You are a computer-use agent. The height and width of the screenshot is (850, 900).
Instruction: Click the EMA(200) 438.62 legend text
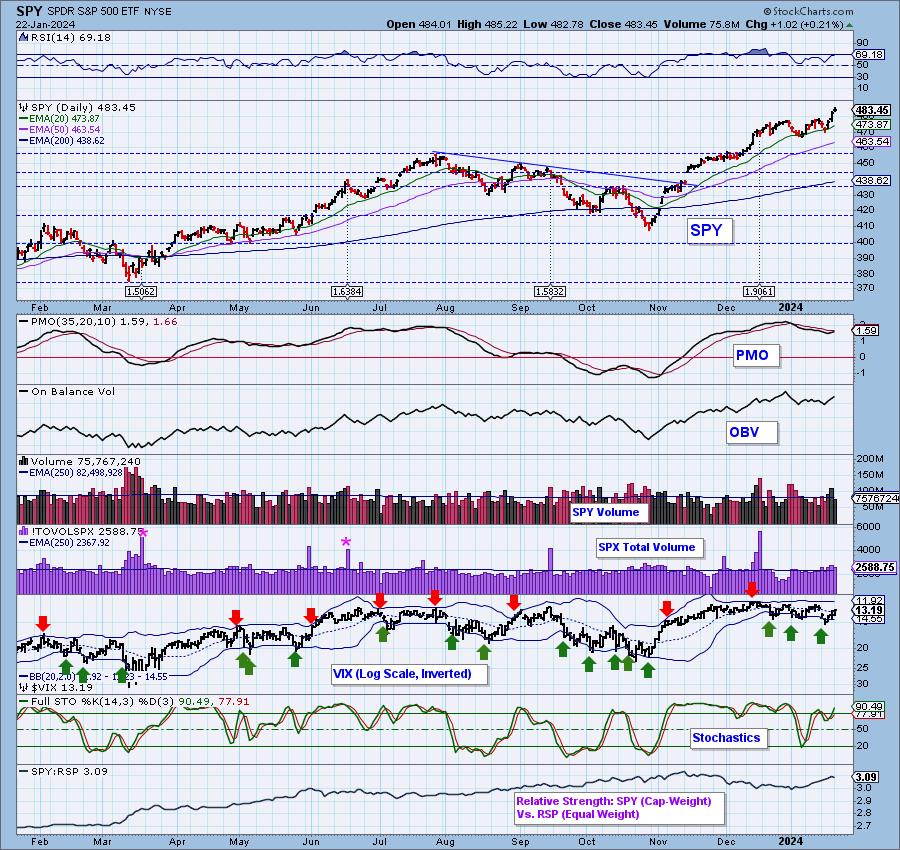(x=67, y=141)
